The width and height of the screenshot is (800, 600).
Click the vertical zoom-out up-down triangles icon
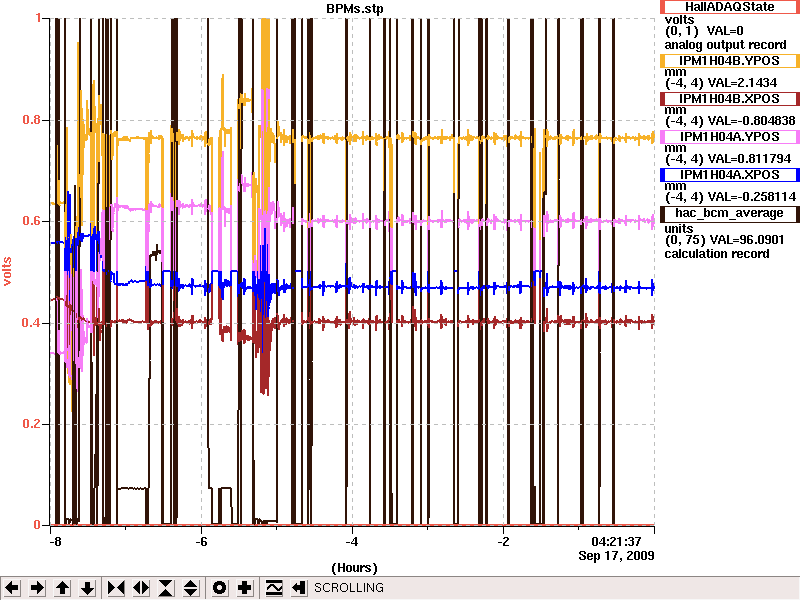[191, 588]
